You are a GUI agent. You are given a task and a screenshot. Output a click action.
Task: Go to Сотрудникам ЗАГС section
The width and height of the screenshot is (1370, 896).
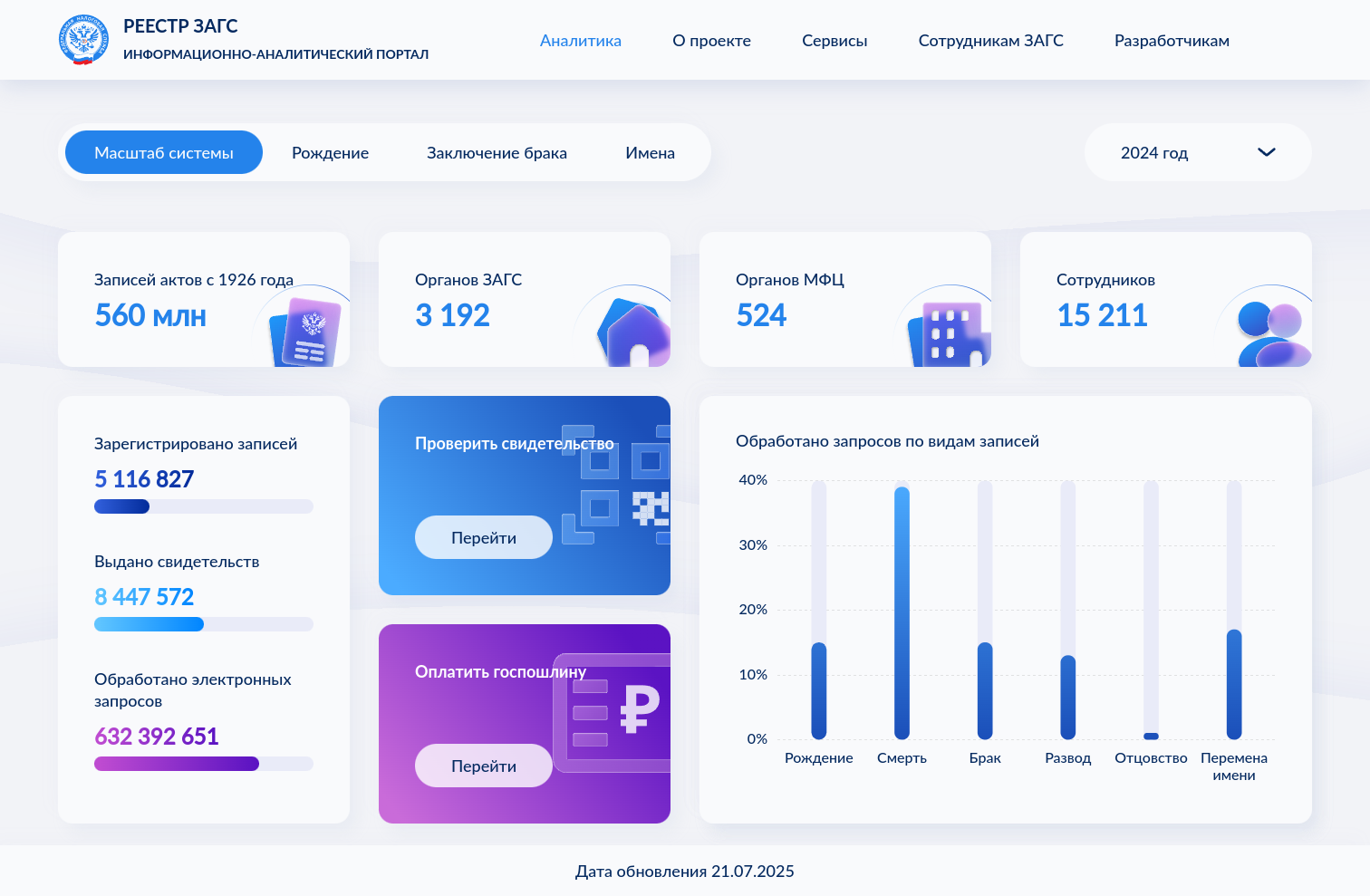pyautogui.click(x=990, y=41)
